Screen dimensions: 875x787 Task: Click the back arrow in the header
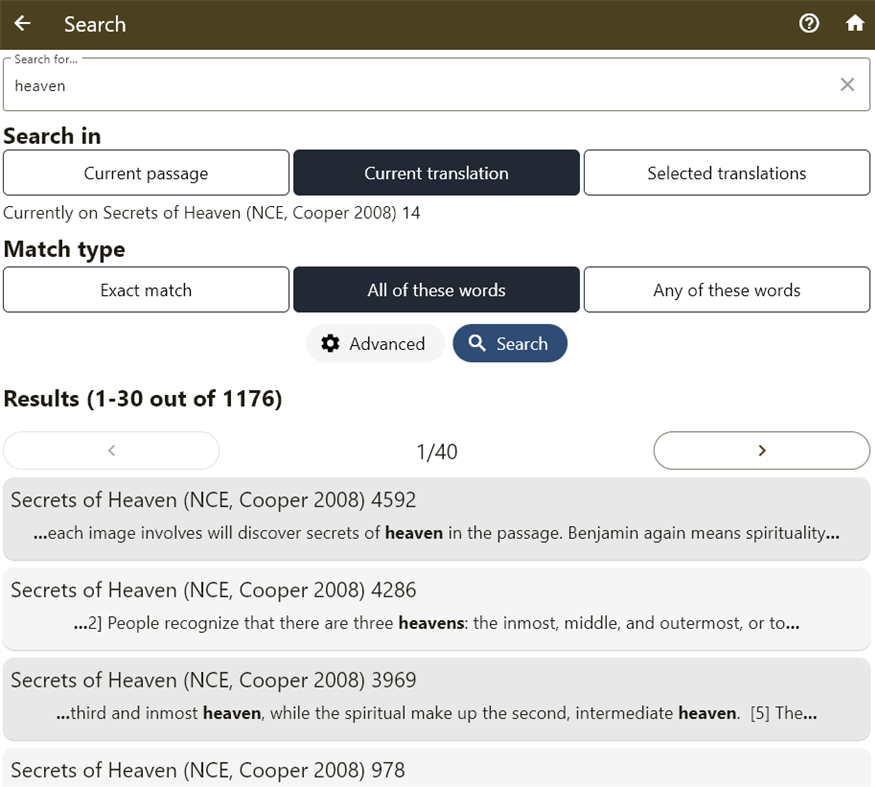[22, 23]
